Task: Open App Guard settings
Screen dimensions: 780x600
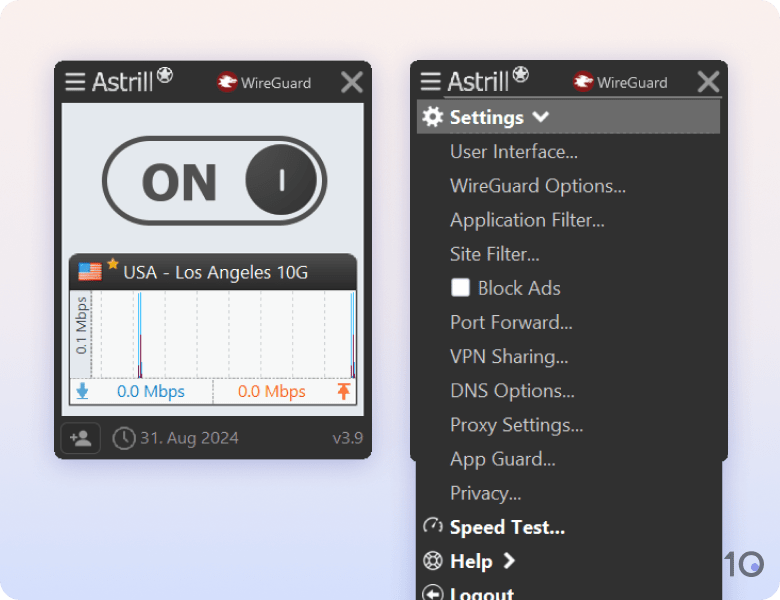Action: click(502, 460)
